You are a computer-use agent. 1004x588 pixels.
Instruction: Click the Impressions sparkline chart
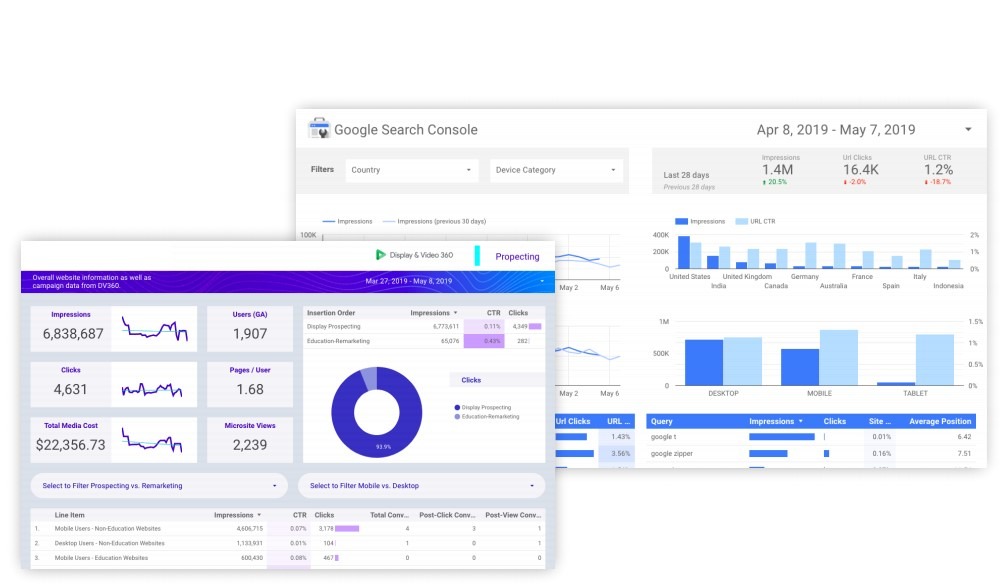[154, 329]
